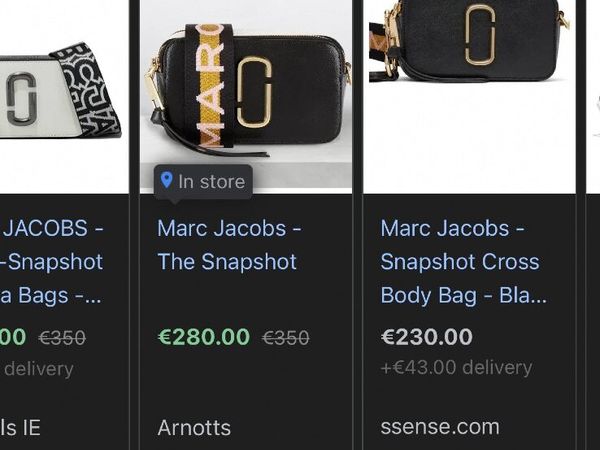Open the white Snapshot bag product image
This screenshot has height=450, width=600.
pos(64,96)
